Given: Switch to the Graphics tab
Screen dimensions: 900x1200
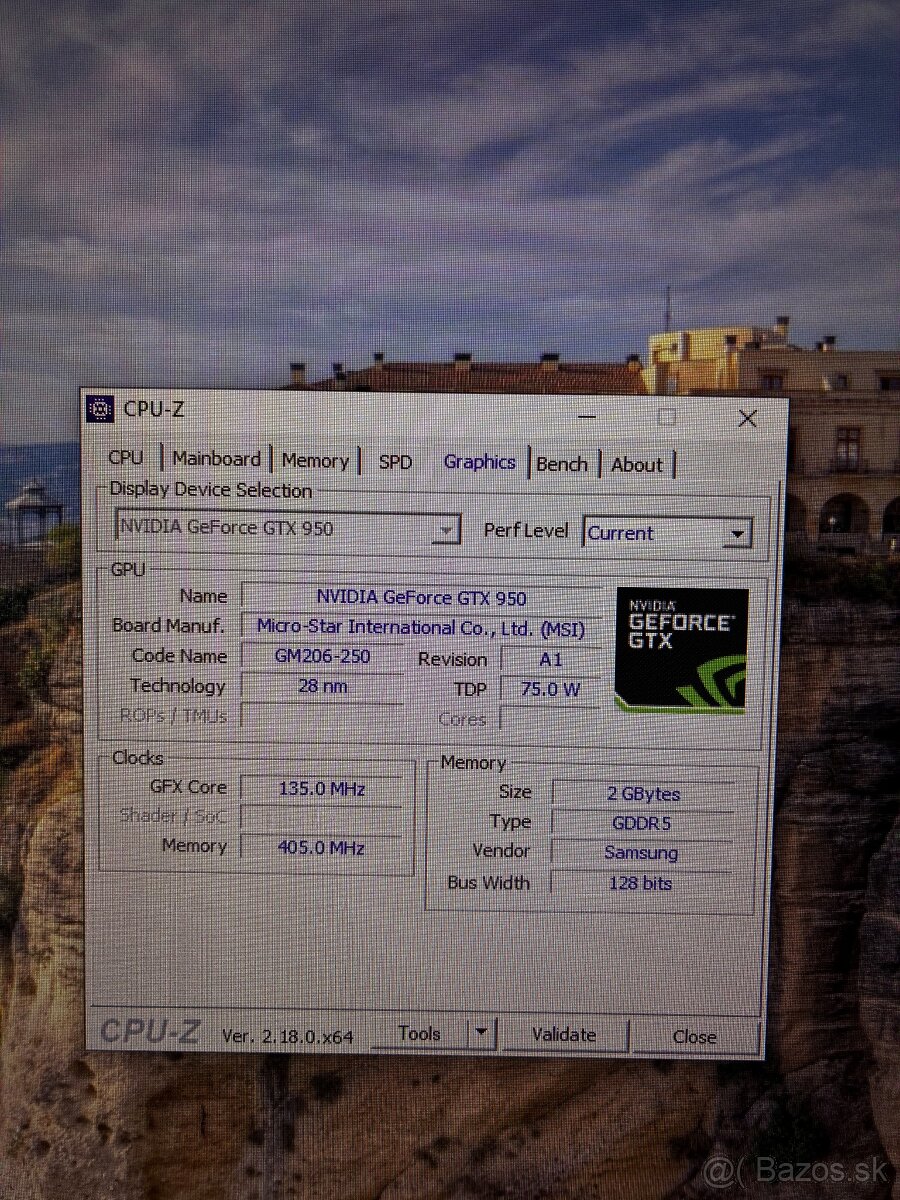Looking at the screenshot, I should pyautogui.click(x=479, y=462).
